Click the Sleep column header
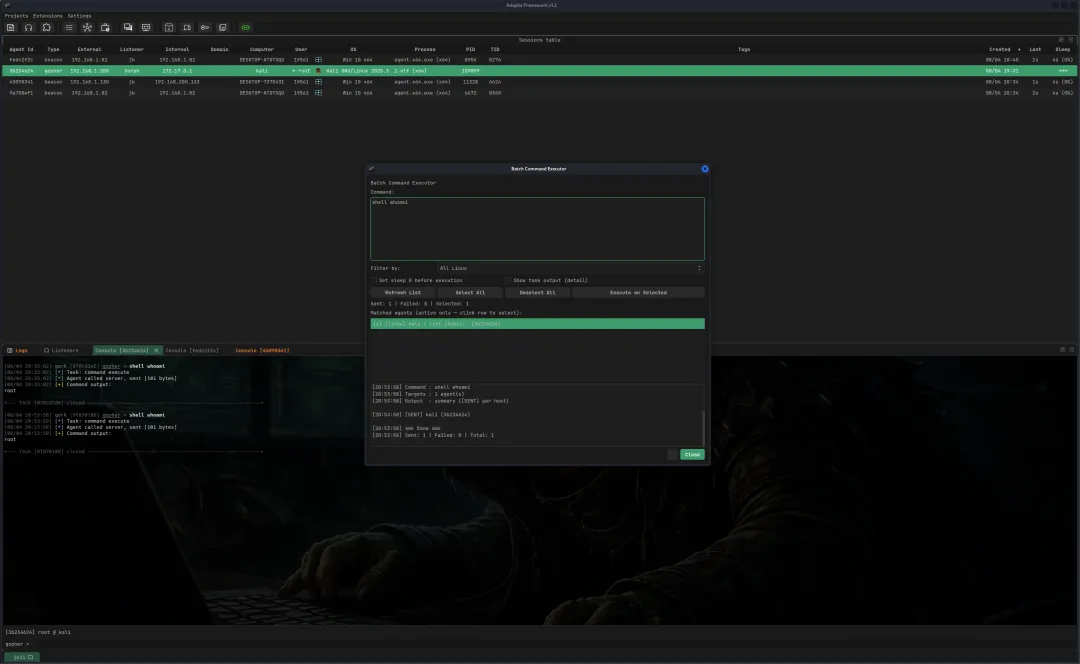 [x=1063, y=50]
